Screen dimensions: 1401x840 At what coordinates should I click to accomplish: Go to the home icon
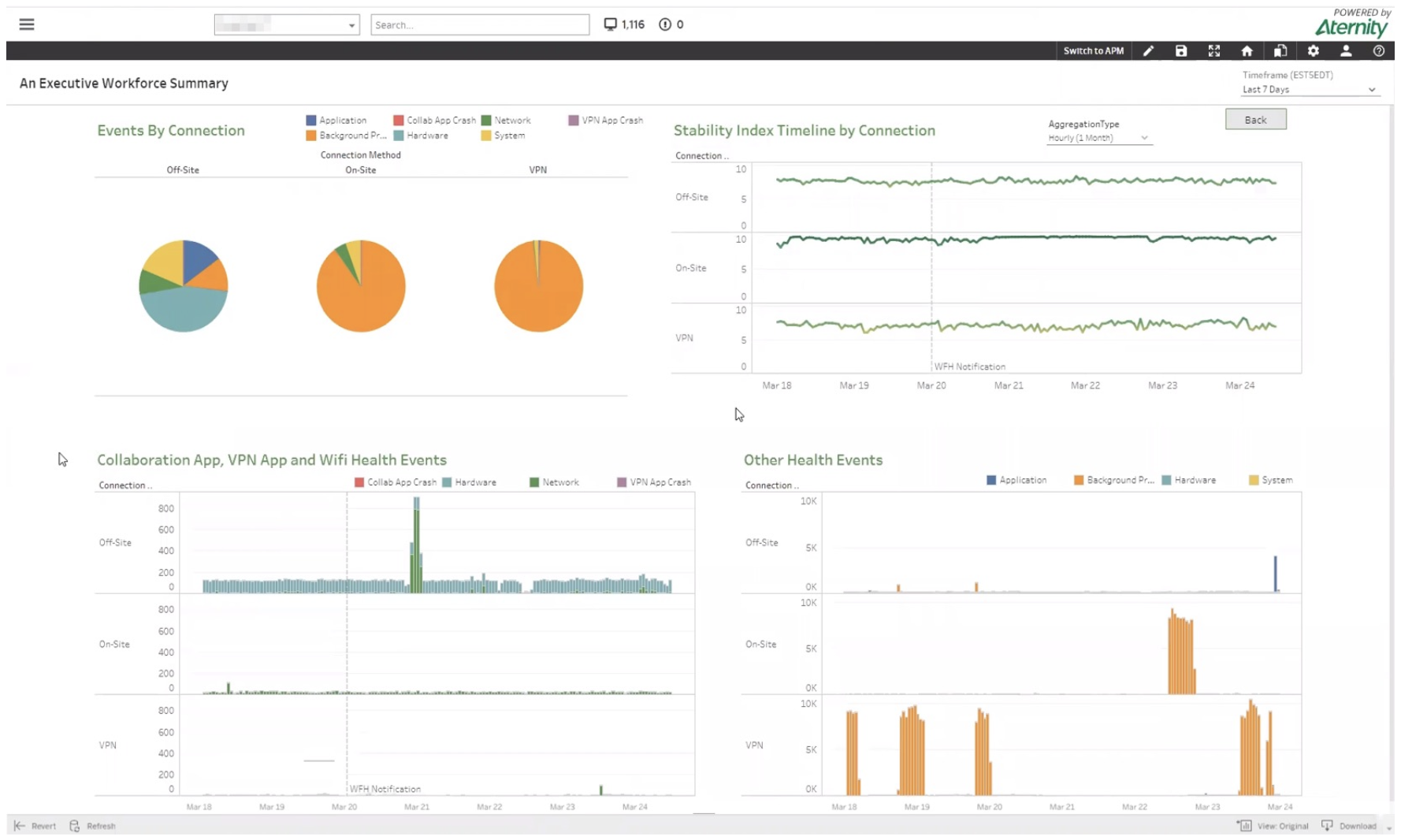point(1247,50)
